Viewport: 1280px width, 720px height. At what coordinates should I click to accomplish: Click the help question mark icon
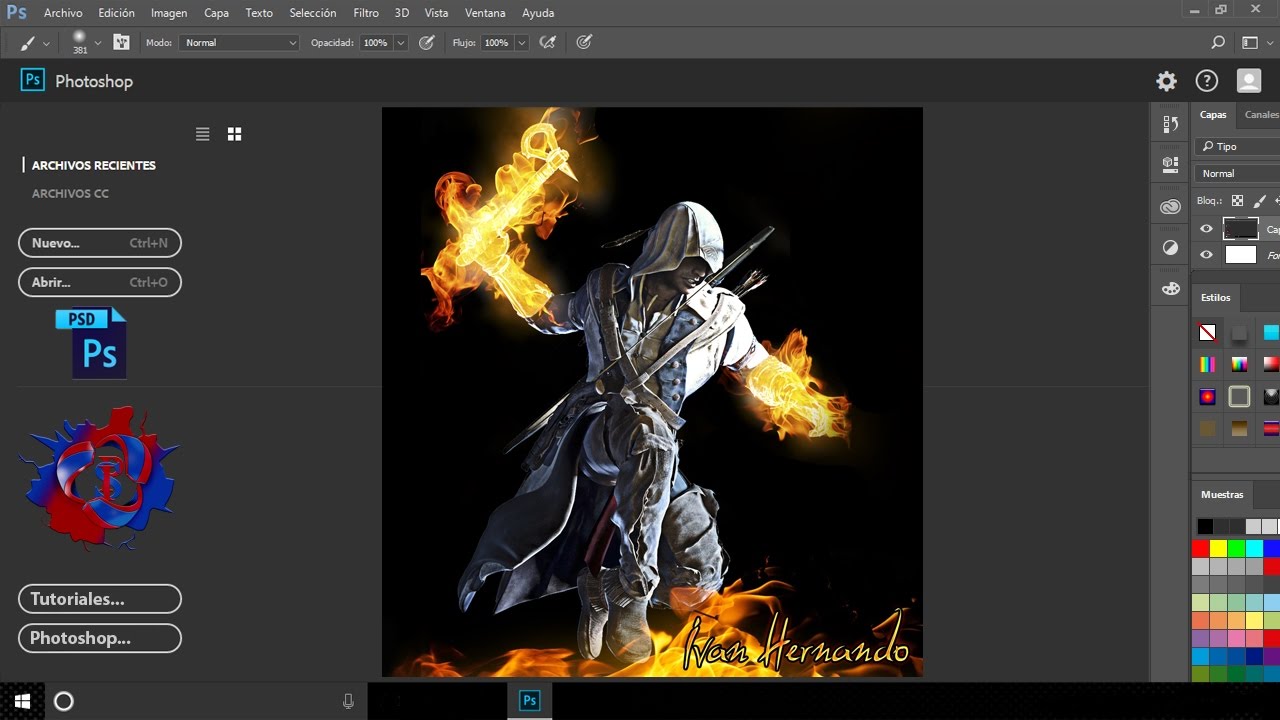[1207, 81]
